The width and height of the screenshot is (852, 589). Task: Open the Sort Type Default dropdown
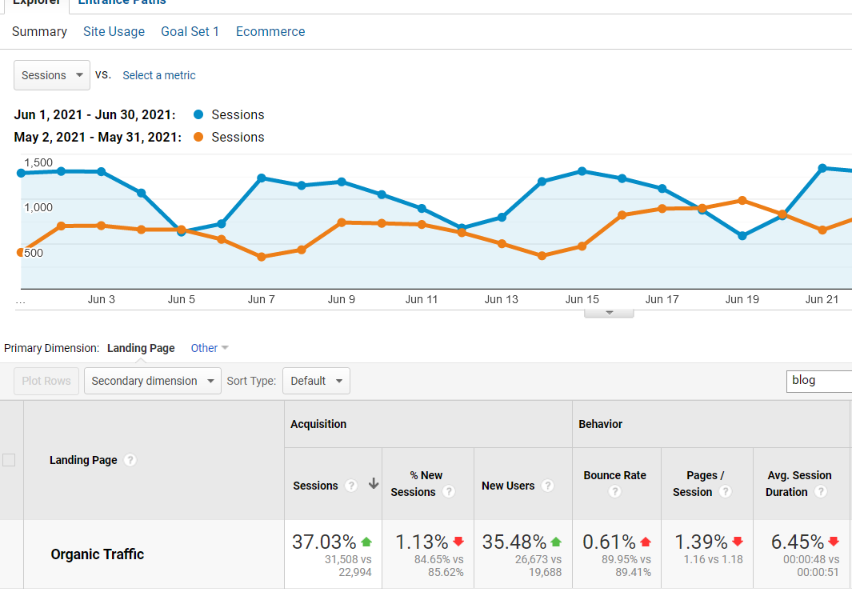(x=316, y=381)
